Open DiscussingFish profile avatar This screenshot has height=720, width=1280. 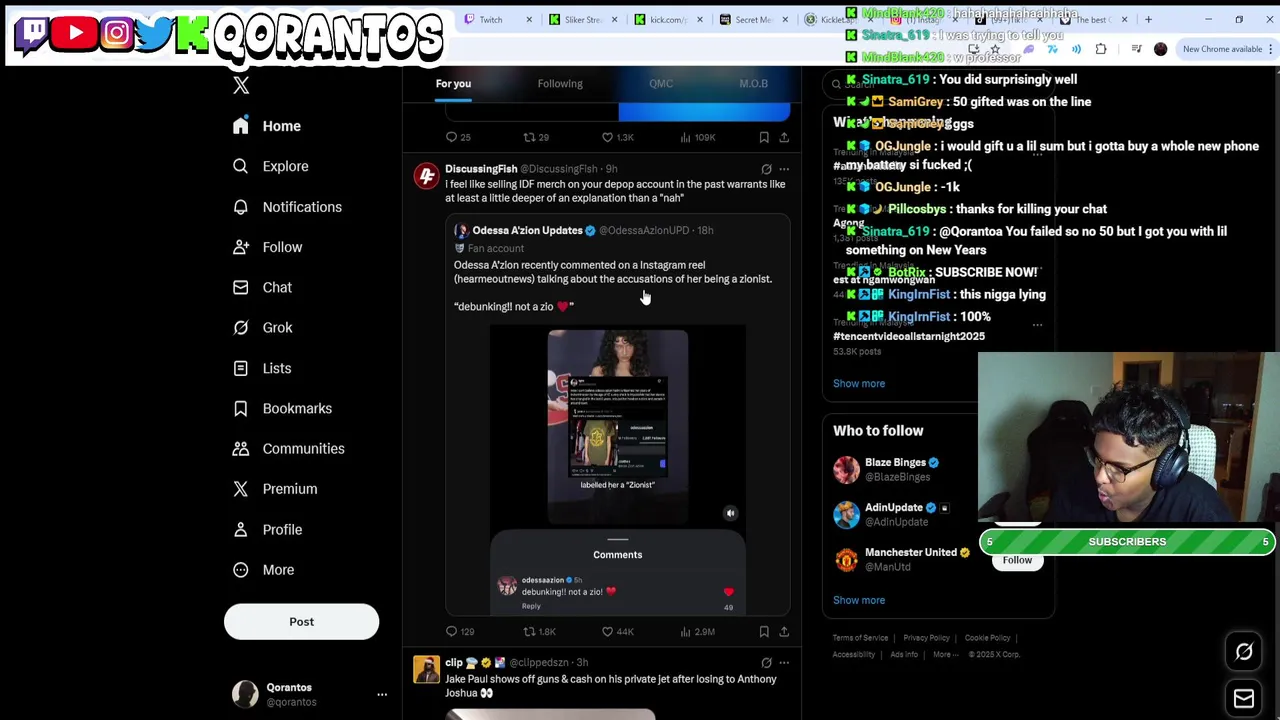pos(427,176)
